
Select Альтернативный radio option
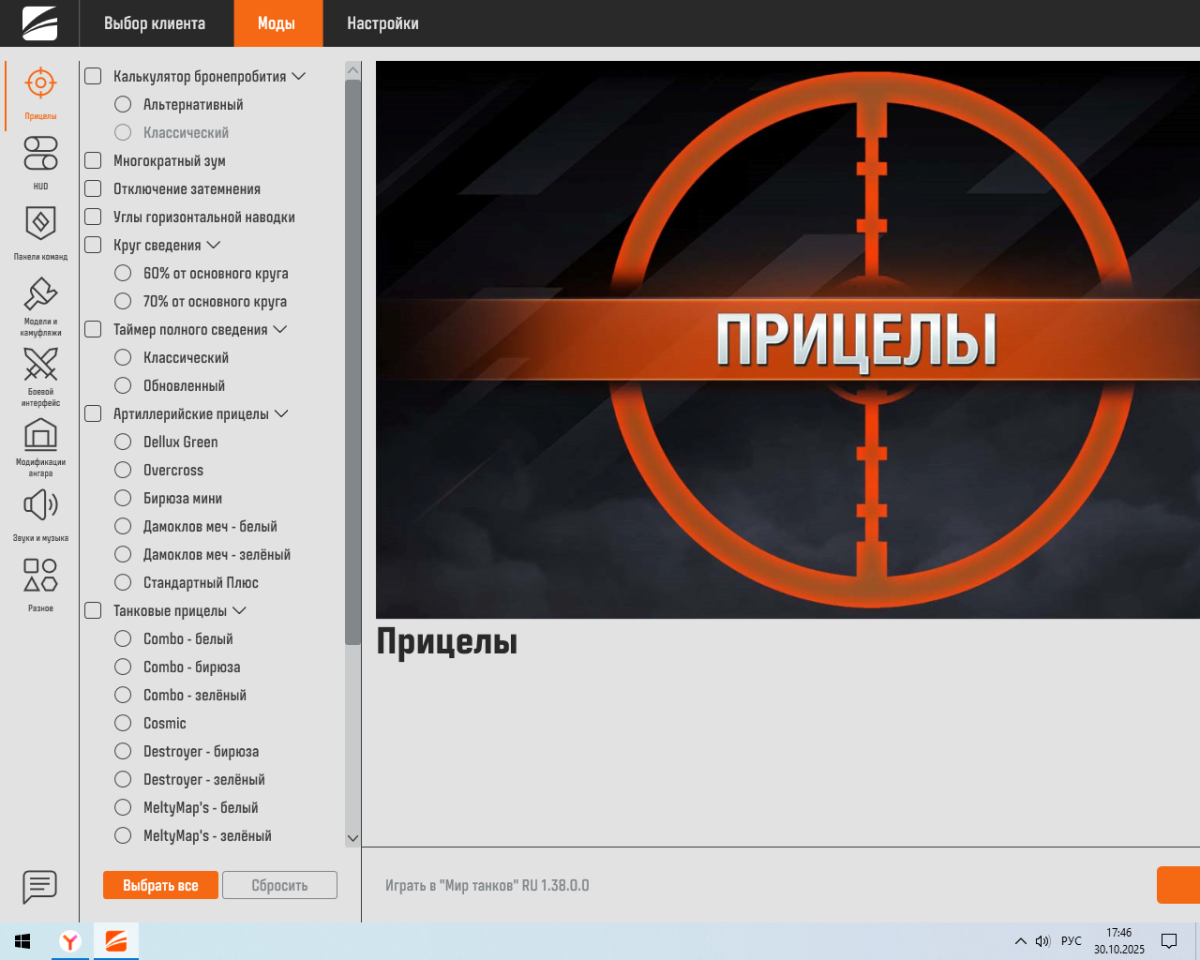123,104
